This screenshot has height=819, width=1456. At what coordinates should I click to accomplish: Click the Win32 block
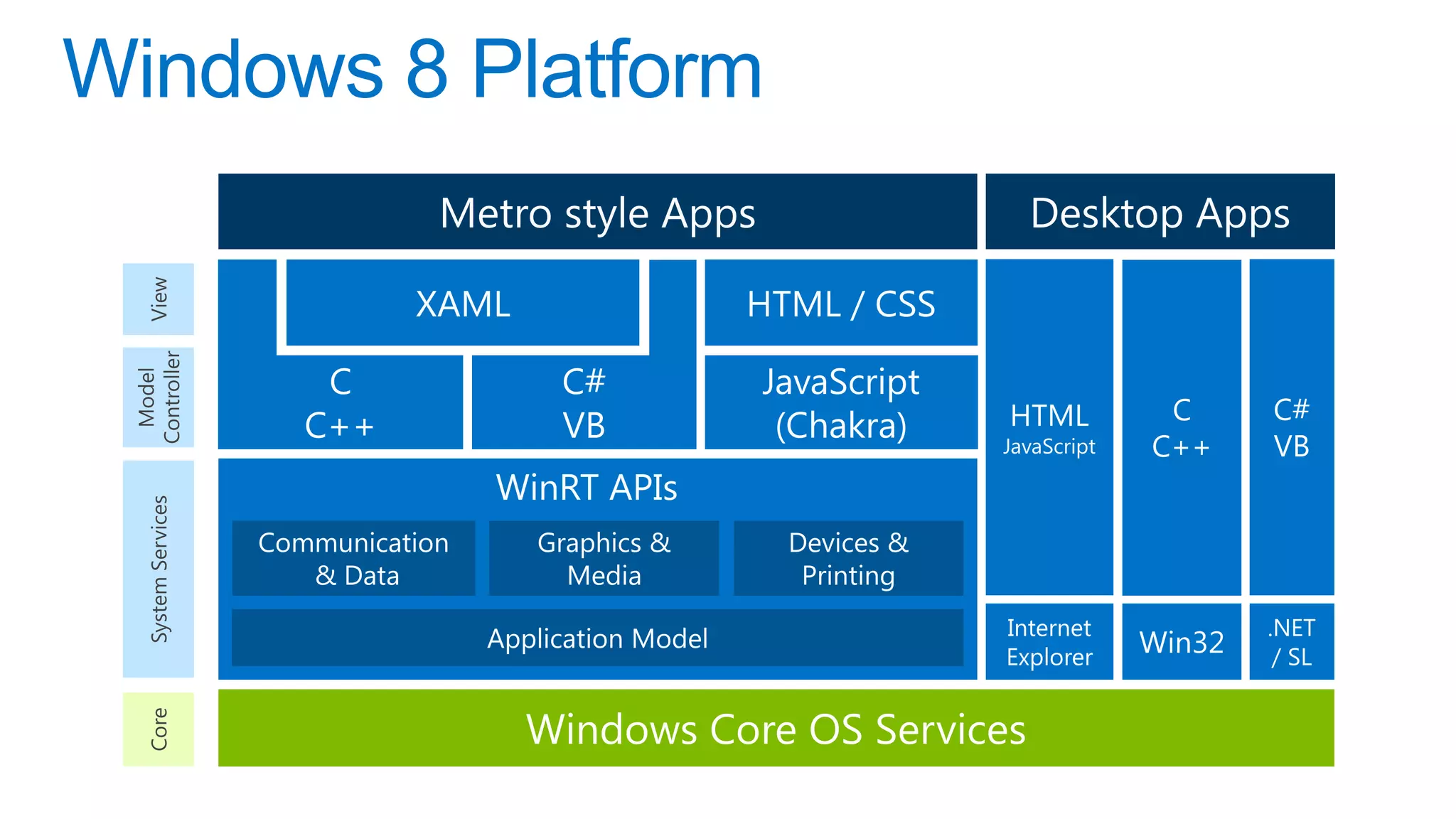[1181, 642]
